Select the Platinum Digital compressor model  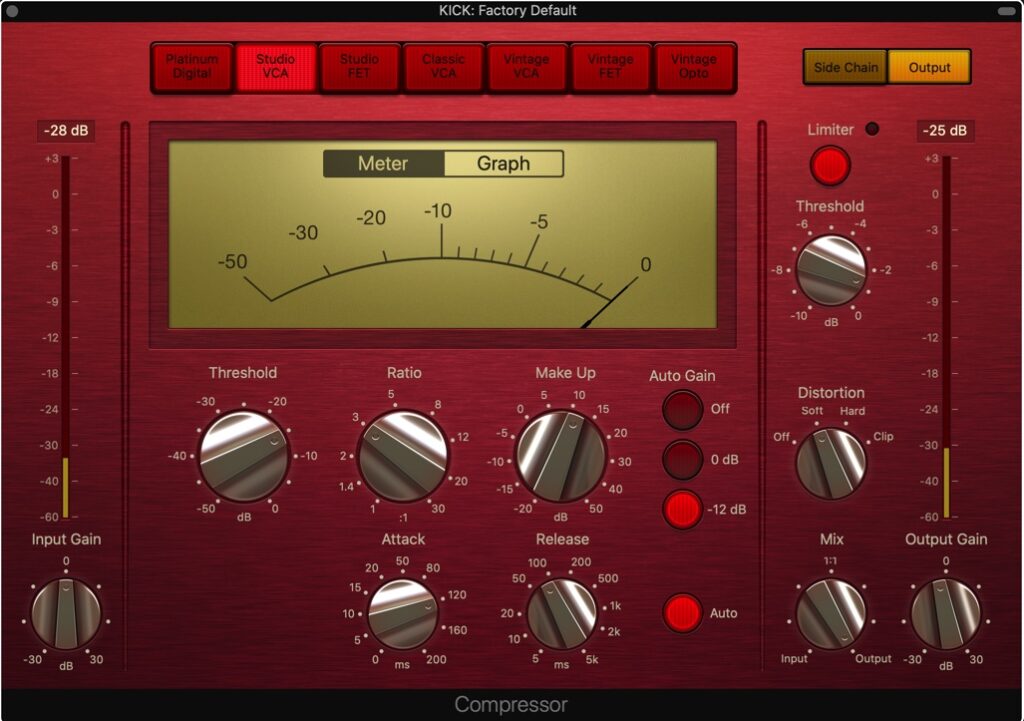point(192,67)
